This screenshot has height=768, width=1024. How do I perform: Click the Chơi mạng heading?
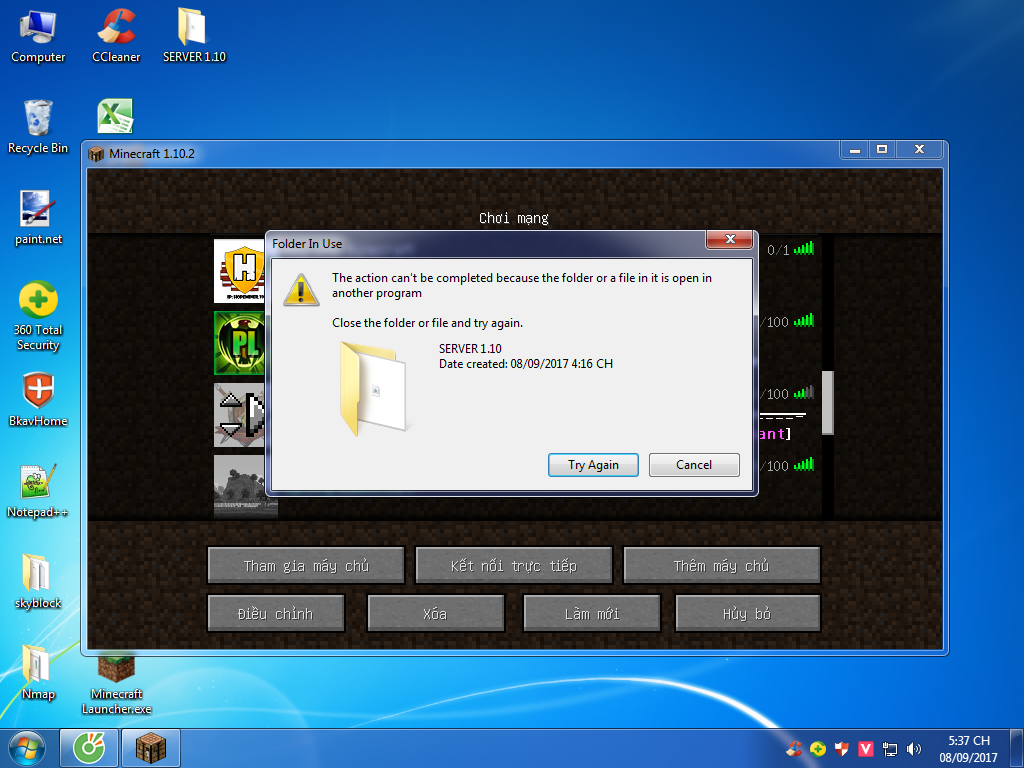tap(514, 218)
